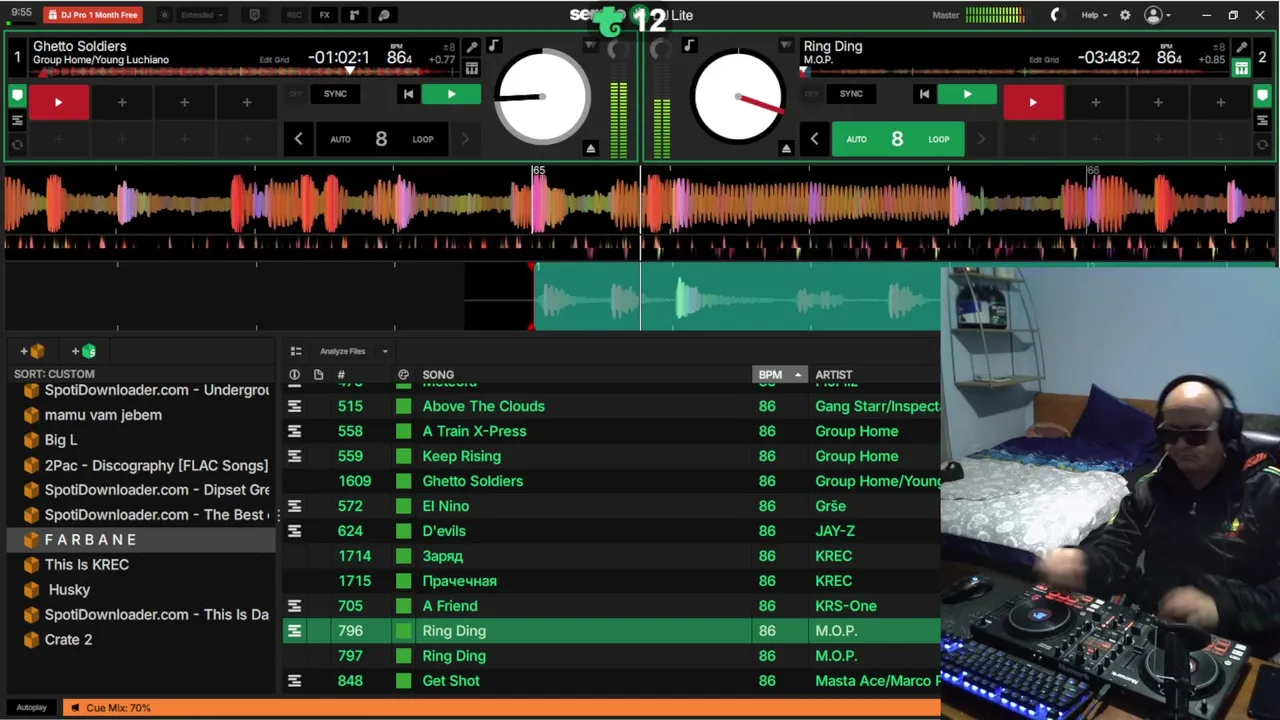Play deck 1 with green play button
Image resolution: width=1280 pixels, height=720 pixels.
click(451, 94)
